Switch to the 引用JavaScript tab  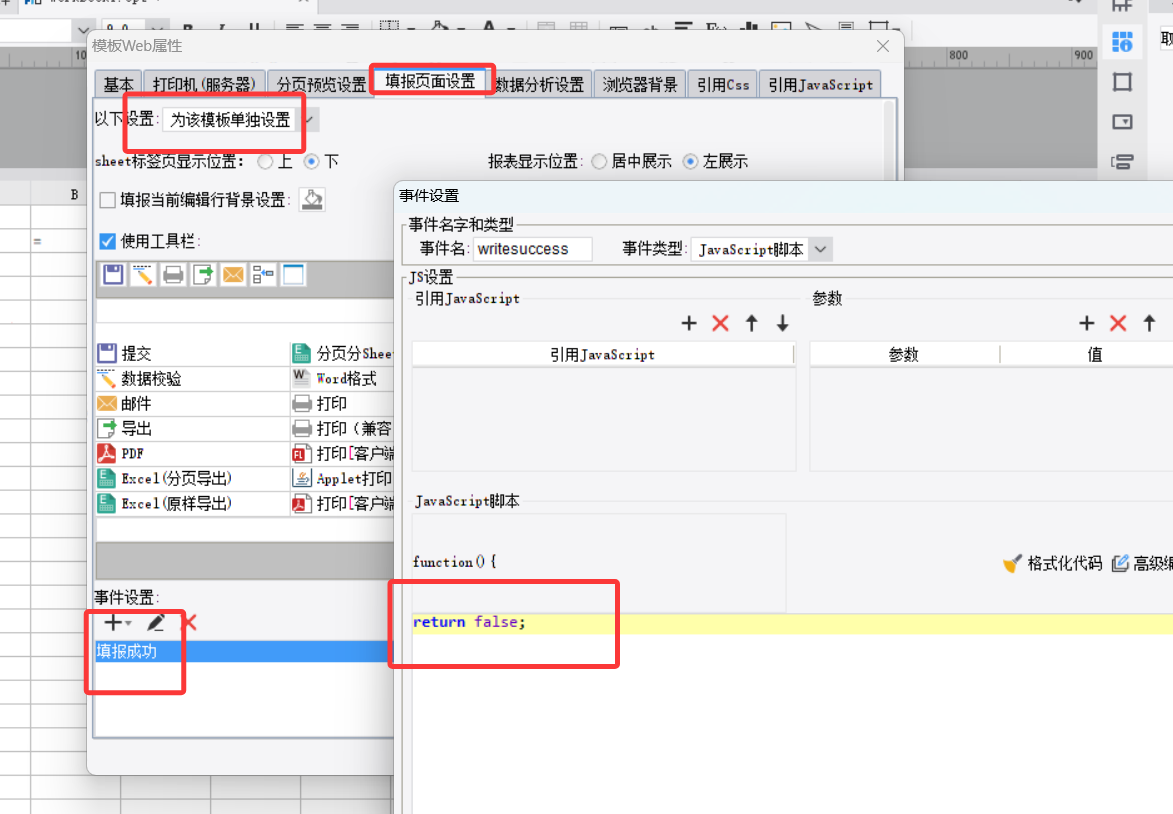(820, 85)
